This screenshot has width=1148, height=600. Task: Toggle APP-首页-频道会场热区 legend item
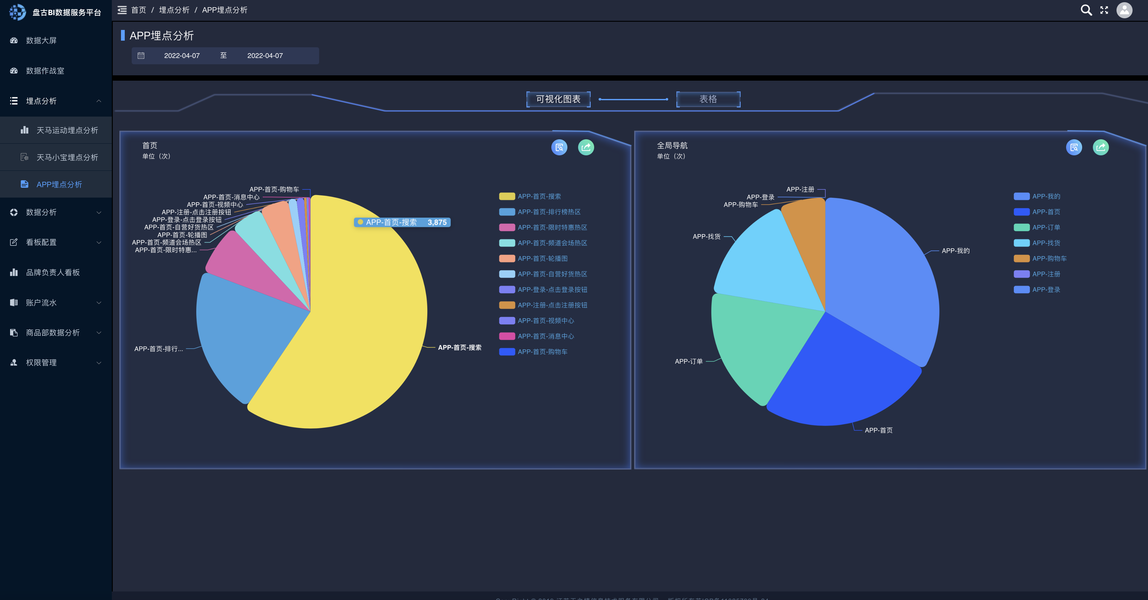point(543,243)
